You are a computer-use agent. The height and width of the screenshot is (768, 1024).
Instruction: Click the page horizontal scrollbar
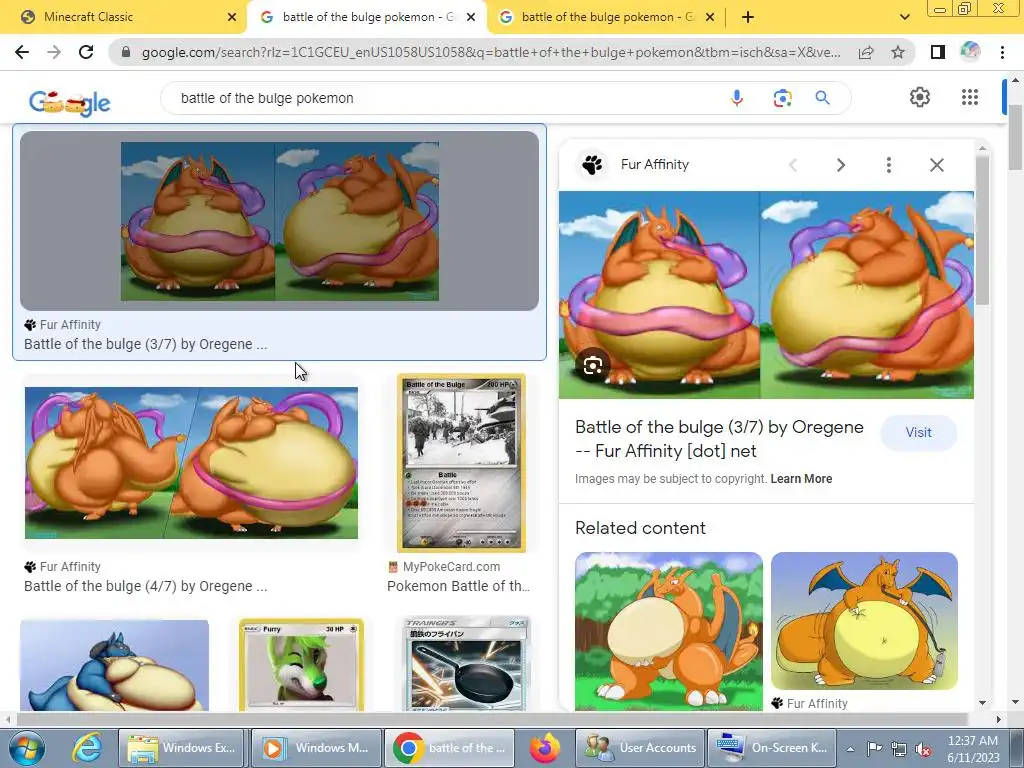pos(491,719)
